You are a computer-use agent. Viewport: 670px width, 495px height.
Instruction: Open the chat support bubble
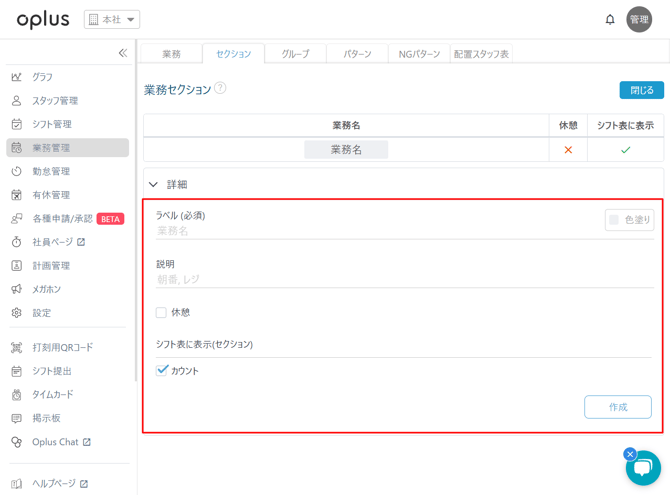643,467
